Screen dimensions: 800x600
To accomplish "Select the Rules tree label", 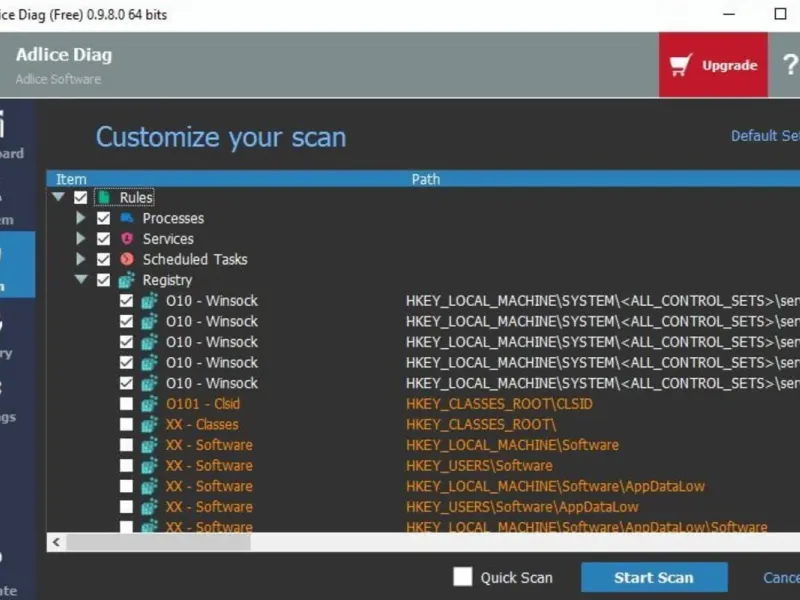I will pos(136,197).
